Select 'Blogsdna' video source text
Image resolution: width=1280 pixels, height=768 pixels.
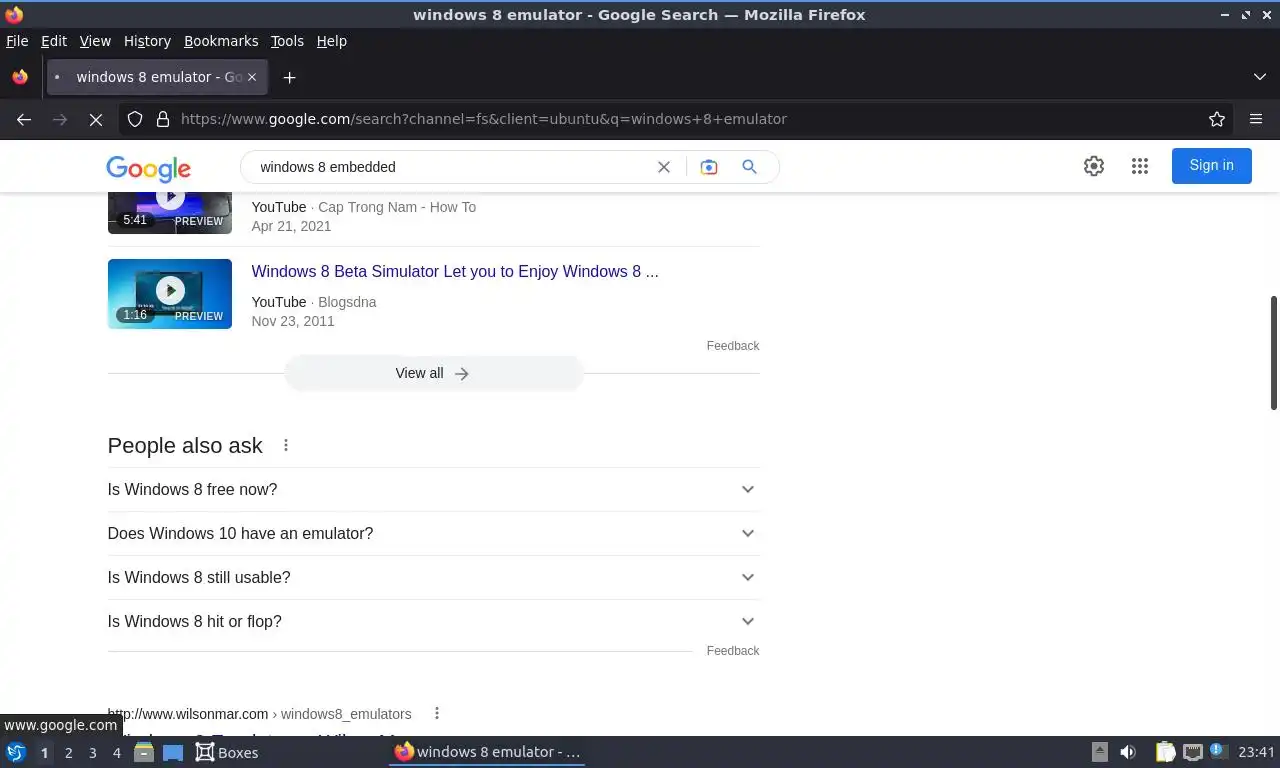click(x=347, y=302)
